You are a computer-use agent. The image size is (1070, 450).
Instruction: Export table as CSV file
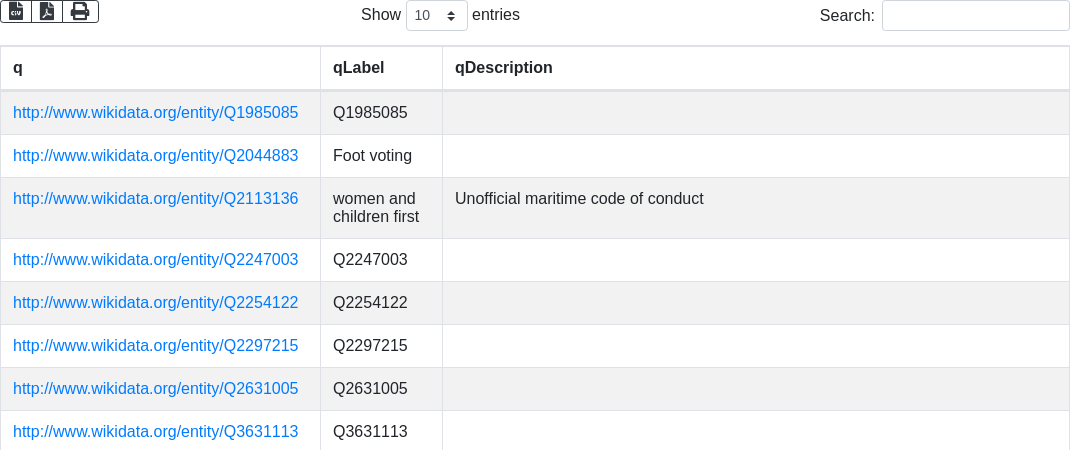(x=16, y=12)
